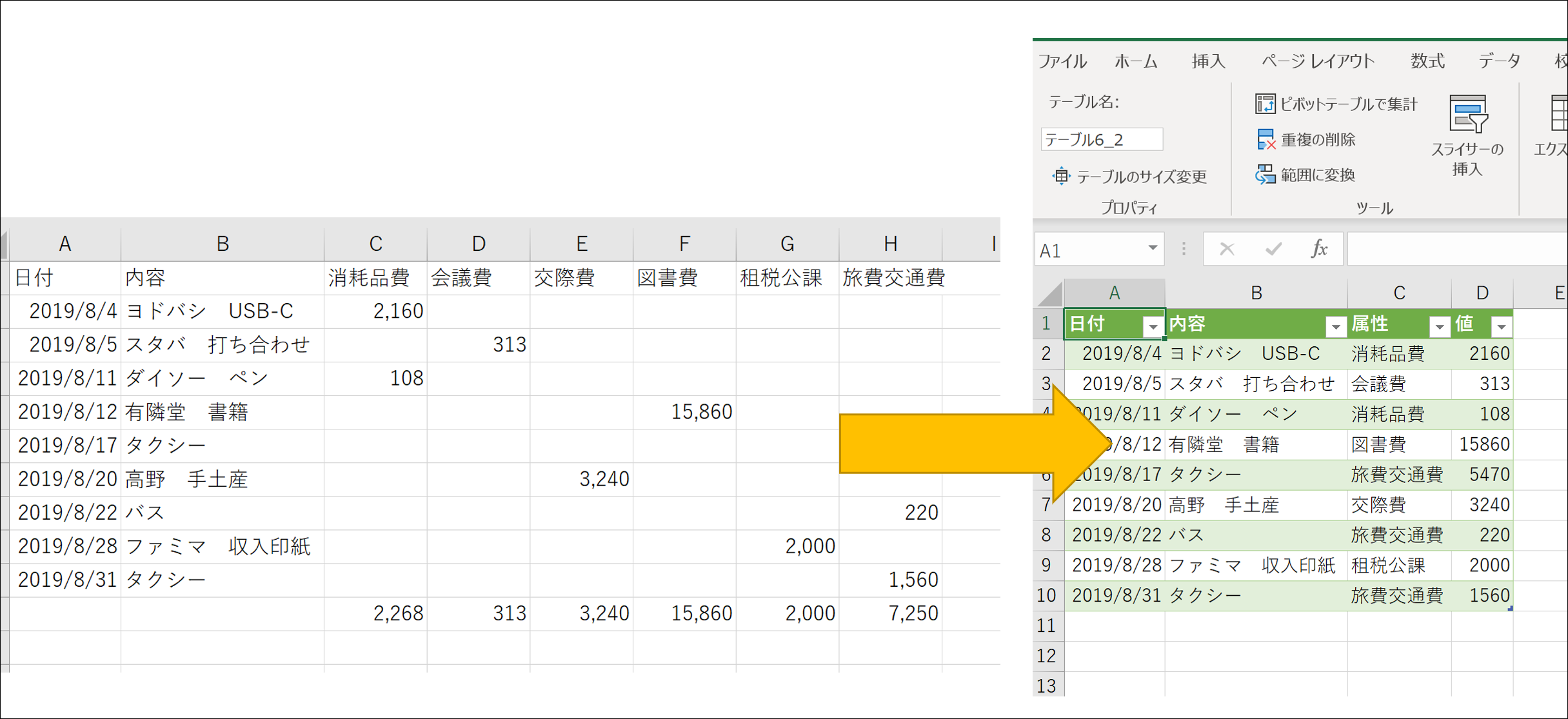Click the pivot table summarize icon
The width and height of the screenshot is (1568, 719).
1265,104
